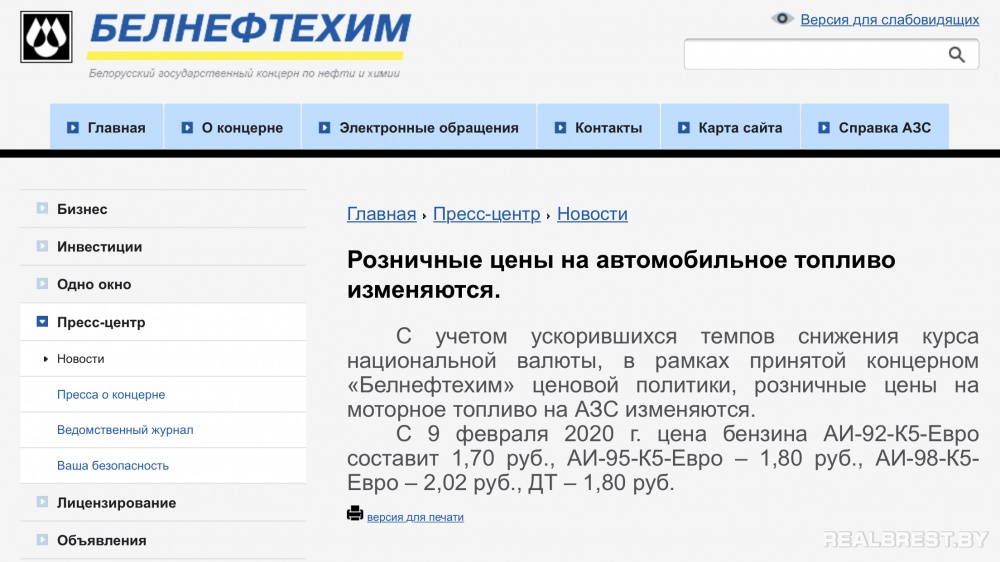This screenshot has width=1000, height=562.
Task: Expand the Инвестиции sidebar section
Action: [42, 246]
